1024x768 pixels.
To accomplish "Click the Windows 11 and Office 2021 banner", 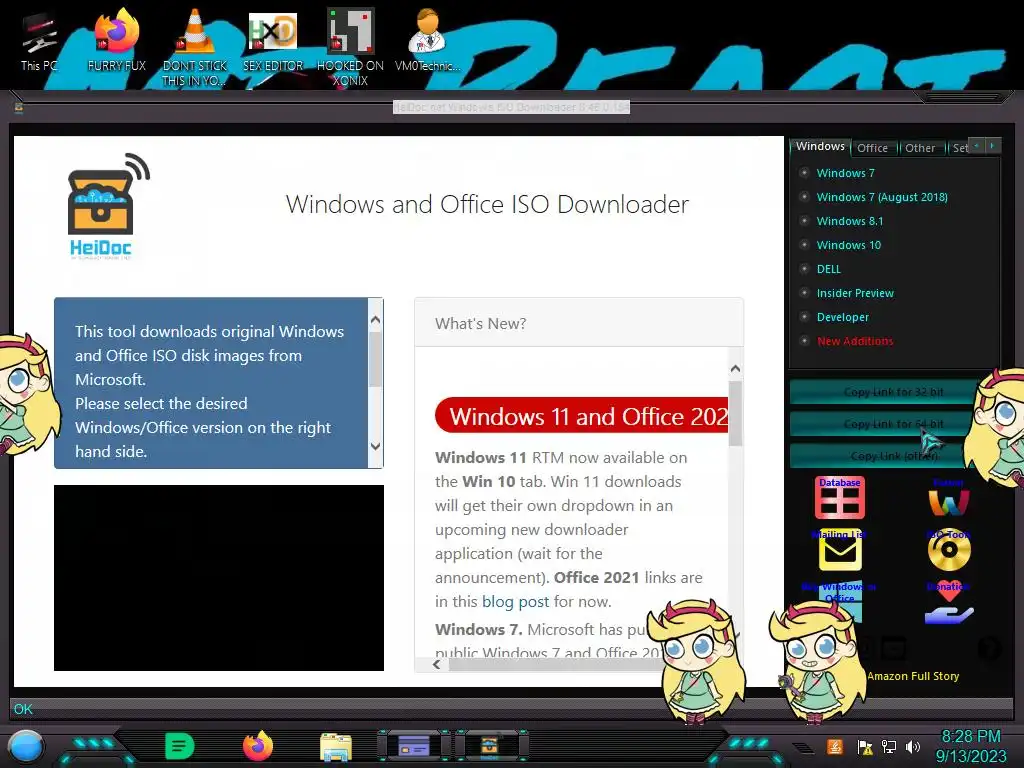I will tap(582, 415).
